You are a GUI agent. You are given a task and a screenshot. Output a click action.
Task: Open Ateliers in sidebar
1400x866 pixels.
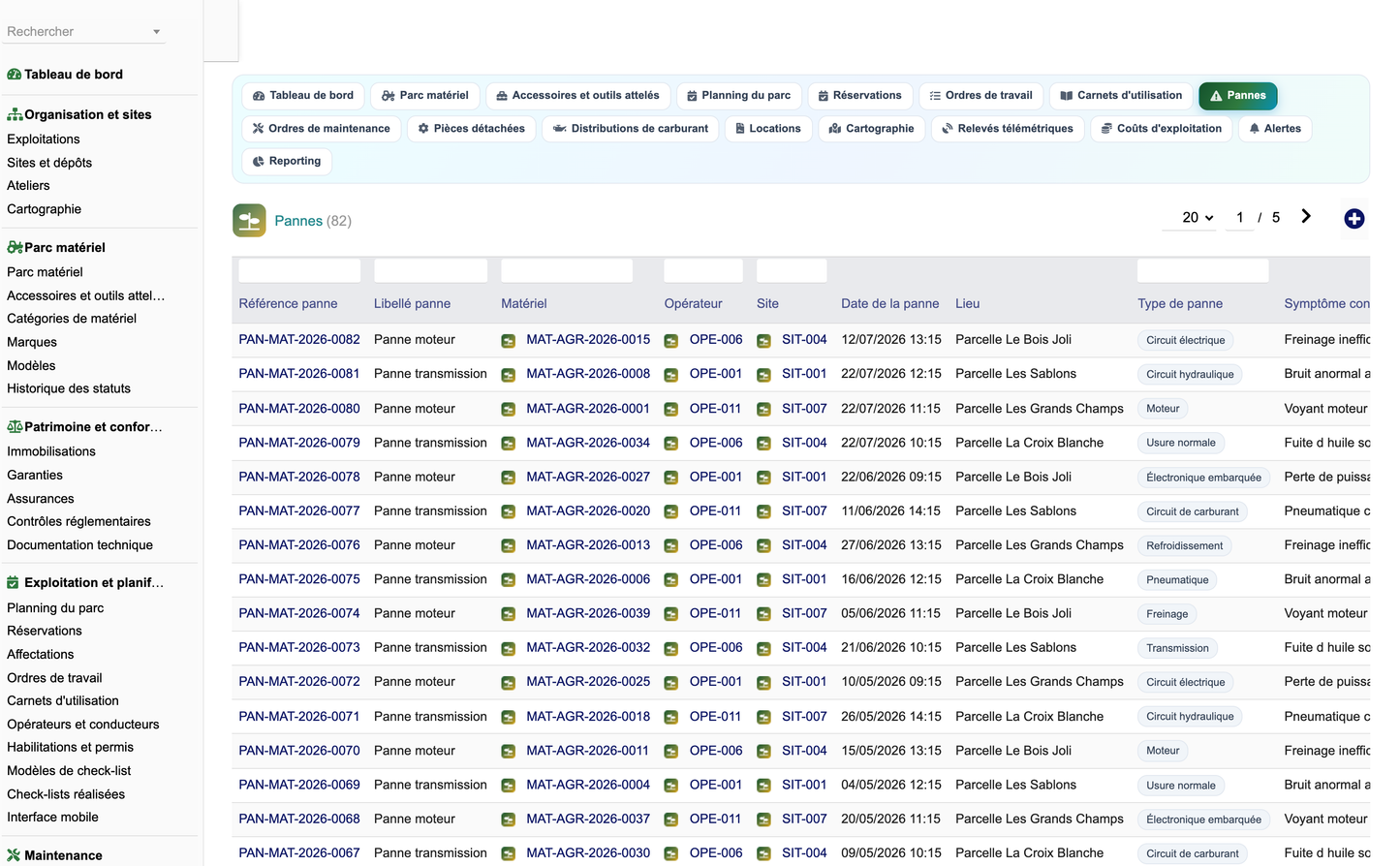pos(28,186)
